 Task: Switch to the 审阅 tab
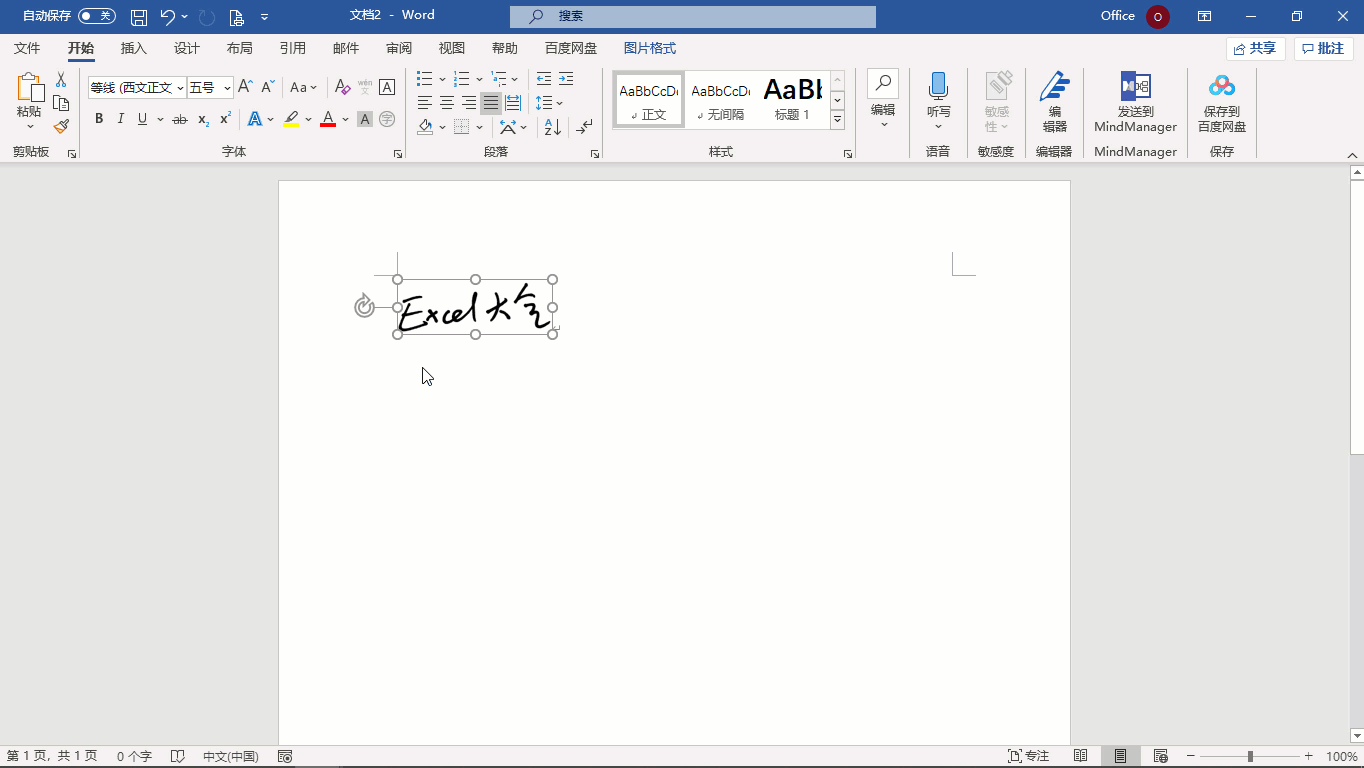tap(398, 48)
